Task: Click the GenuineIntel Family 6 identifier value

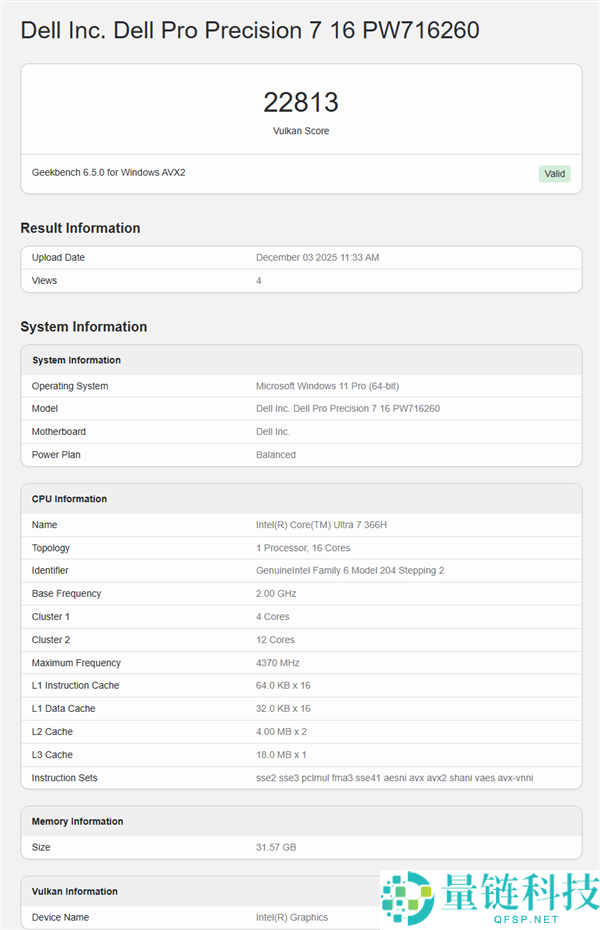Action: (350, 571)
